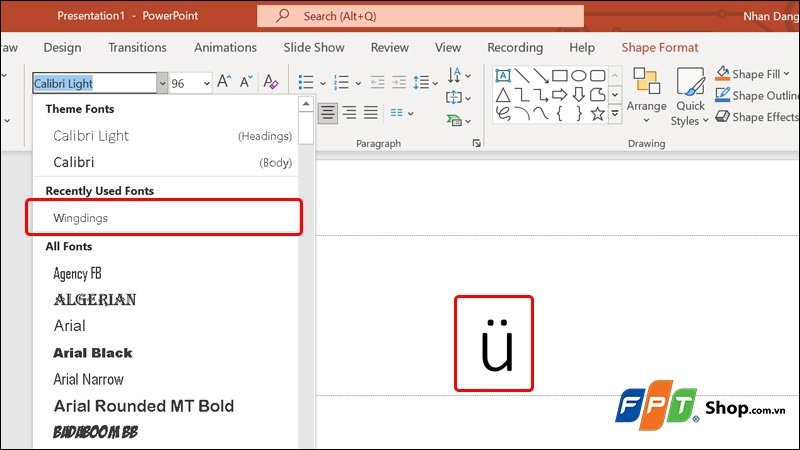Switch to Slide Show tab

point(314,47)
